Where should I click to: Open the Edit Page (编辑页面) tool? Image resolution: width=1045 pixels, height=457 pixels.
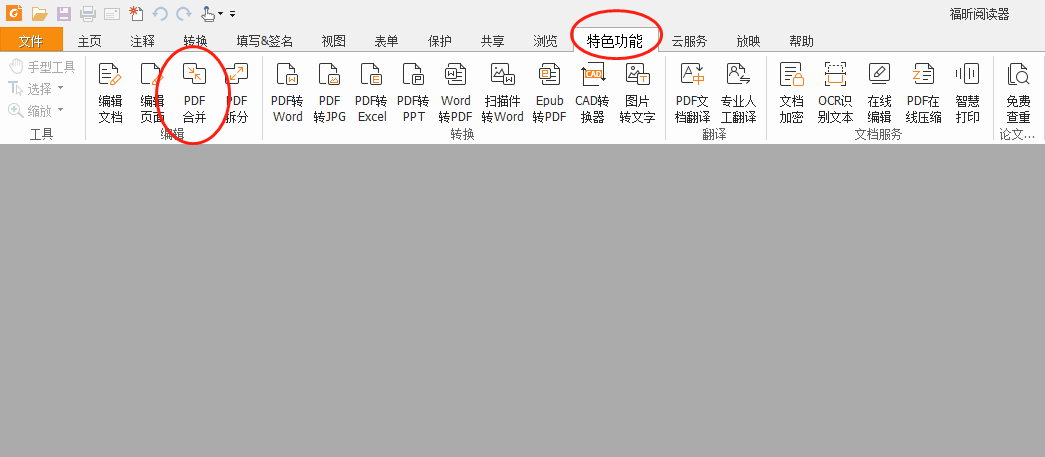[x=152, y=93]
